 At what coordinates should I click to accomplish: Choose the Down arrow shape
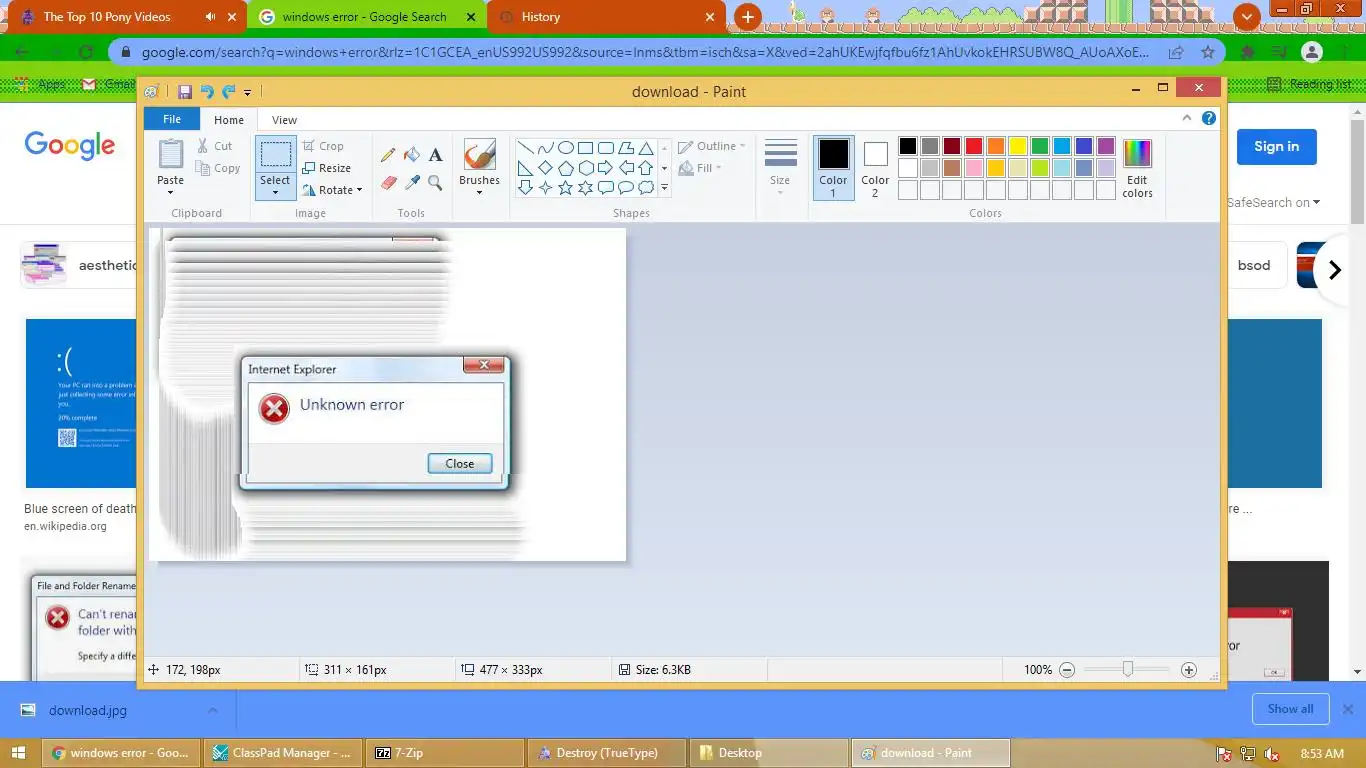(x=525, y=188)
